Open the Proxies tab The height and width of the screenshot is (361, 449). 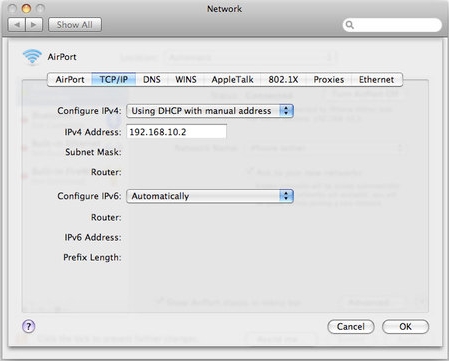point(329,80)
